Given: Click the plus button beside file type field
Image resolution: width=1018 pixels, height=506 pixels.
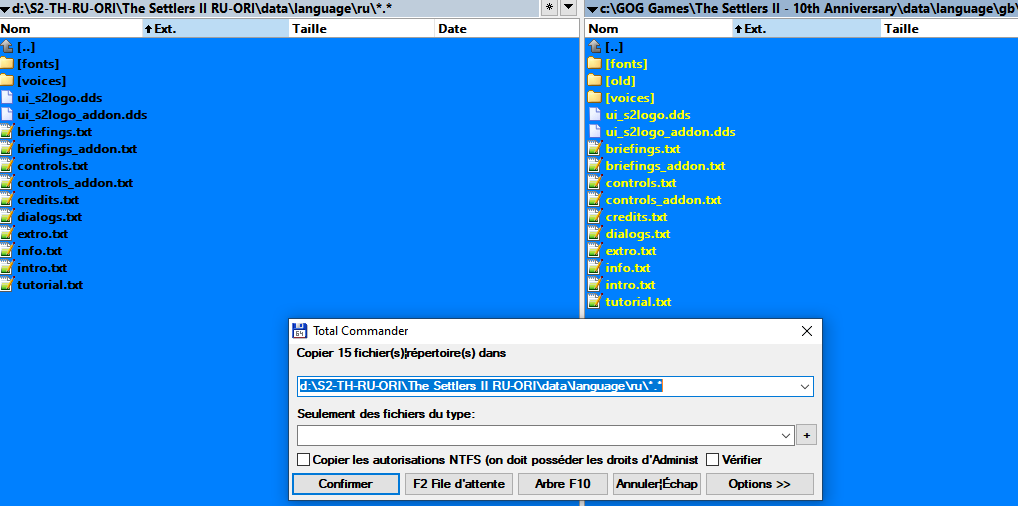Looking at the screenshot, I should tap(806, 435).
